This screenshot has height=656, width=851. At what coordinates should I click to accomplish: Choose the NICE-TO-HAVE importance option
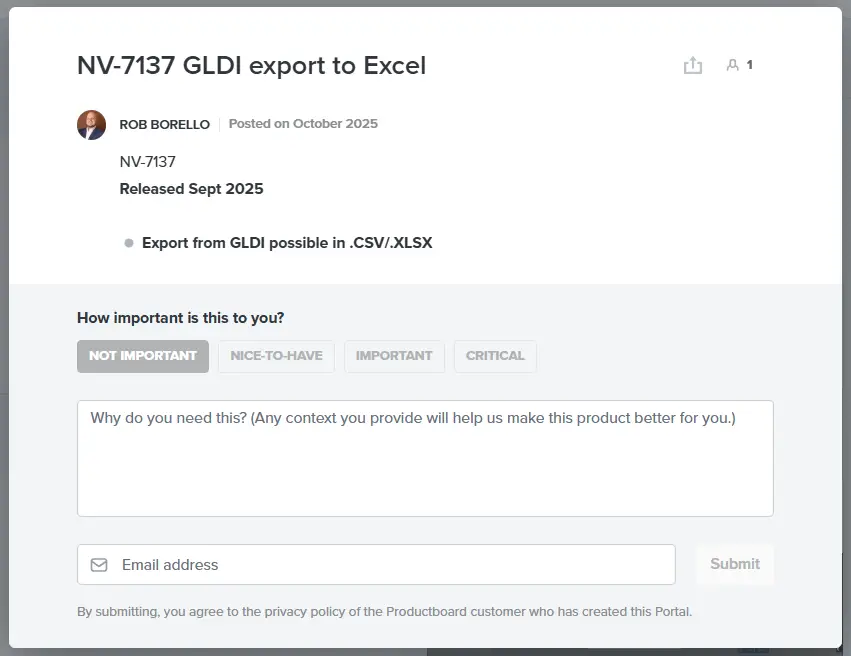coord(276,356)
